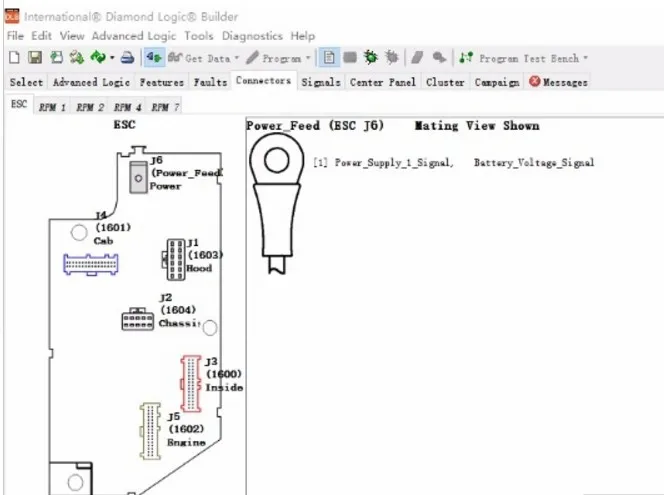Click the J1 Hood connector graphic
This screenshot has height=495, width=664.
[x=174, y=260]
